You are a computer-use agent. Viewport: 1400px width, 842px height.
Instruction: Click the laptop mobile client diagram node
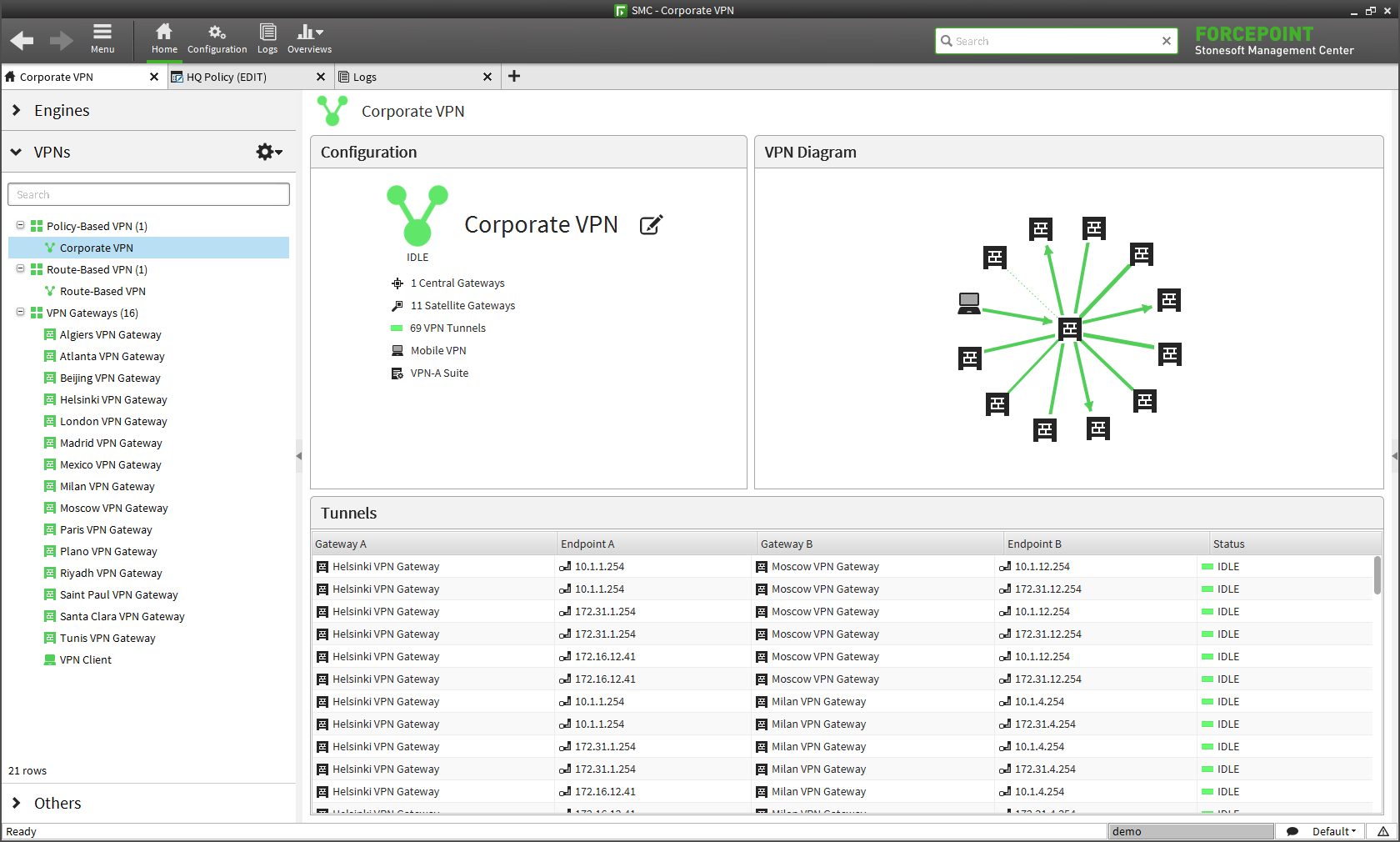(x=969, y=303)
